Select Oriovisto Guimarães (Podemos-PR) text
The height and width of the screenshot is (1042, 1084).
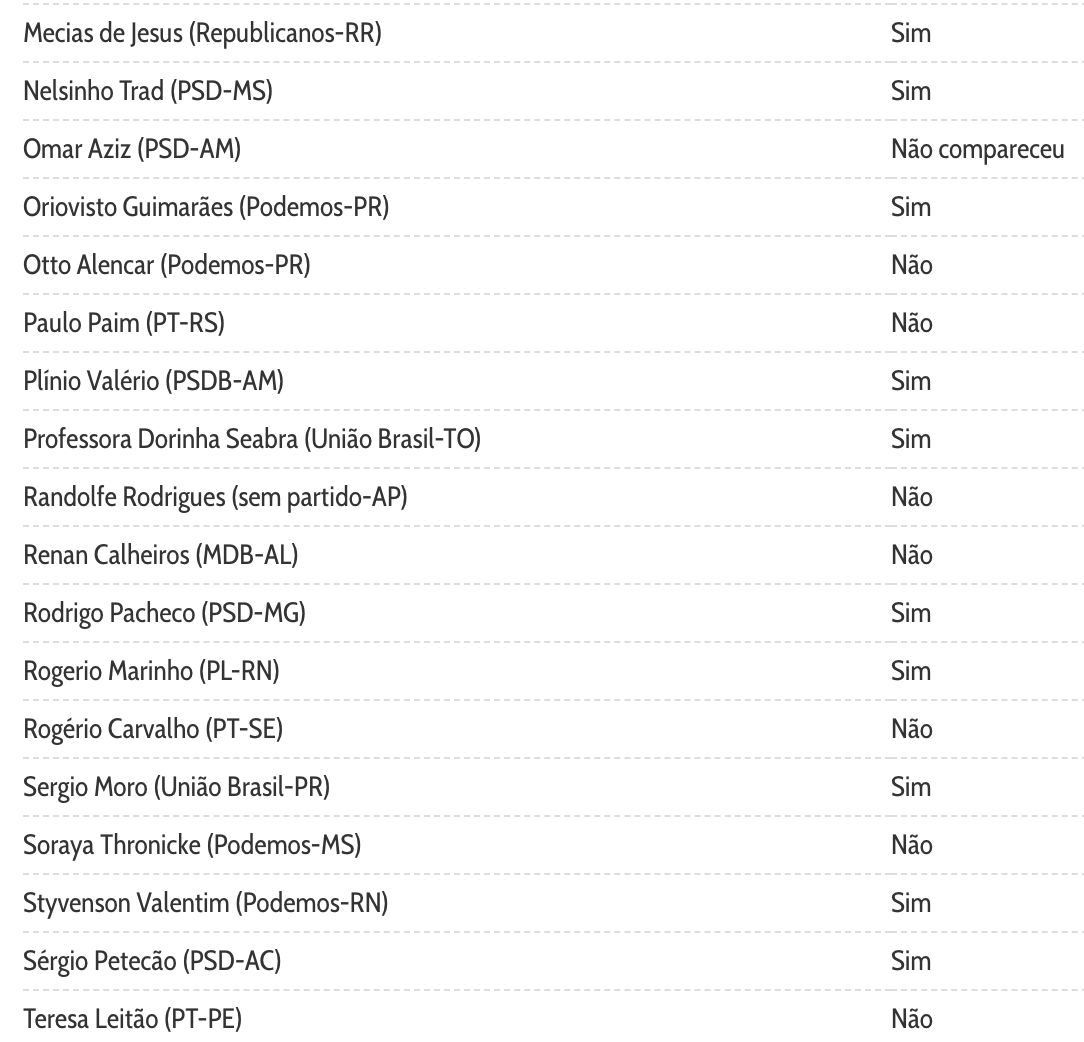[x=206, y=208]
